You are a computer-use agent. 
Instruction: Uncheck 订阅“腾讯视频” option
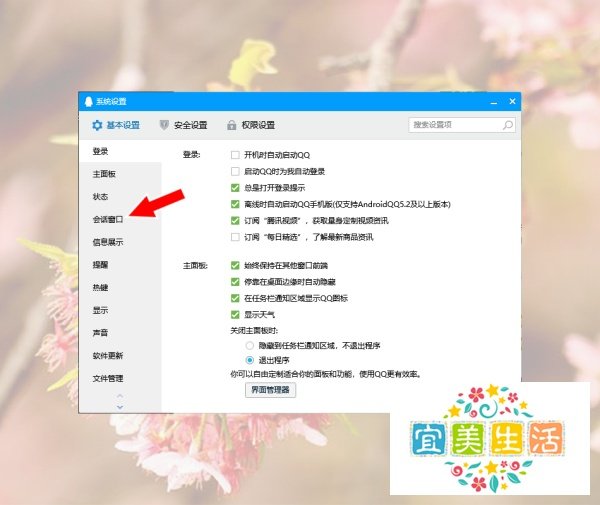pos(235,221)
